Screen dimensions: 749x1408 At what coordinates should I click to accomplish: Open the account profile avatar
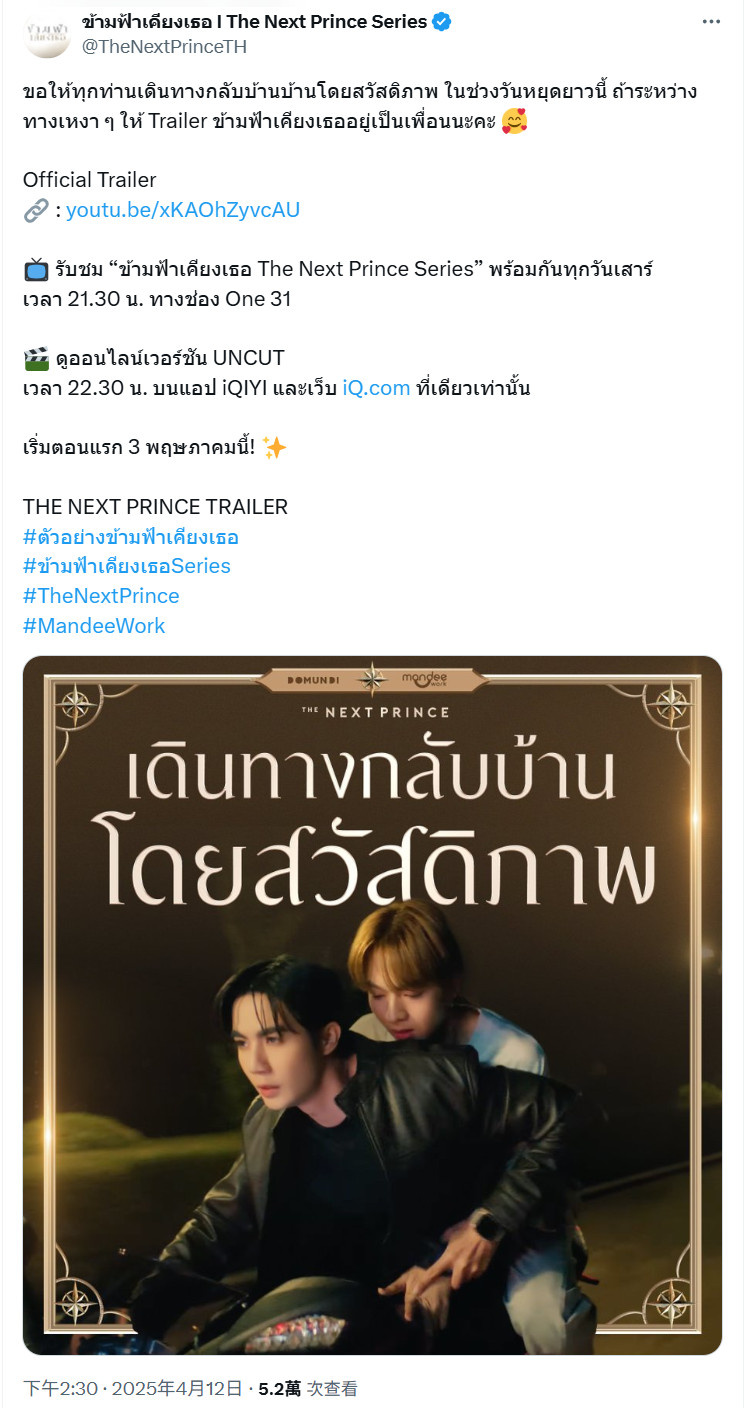point(47,34)
